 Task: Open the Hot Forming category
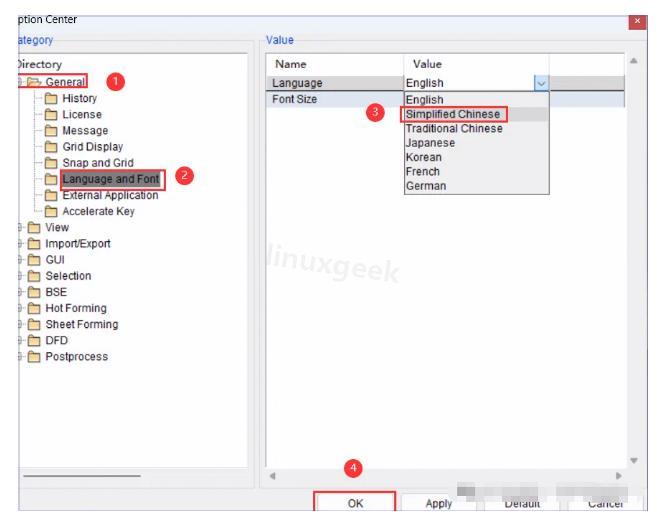(x=76, y=308)
